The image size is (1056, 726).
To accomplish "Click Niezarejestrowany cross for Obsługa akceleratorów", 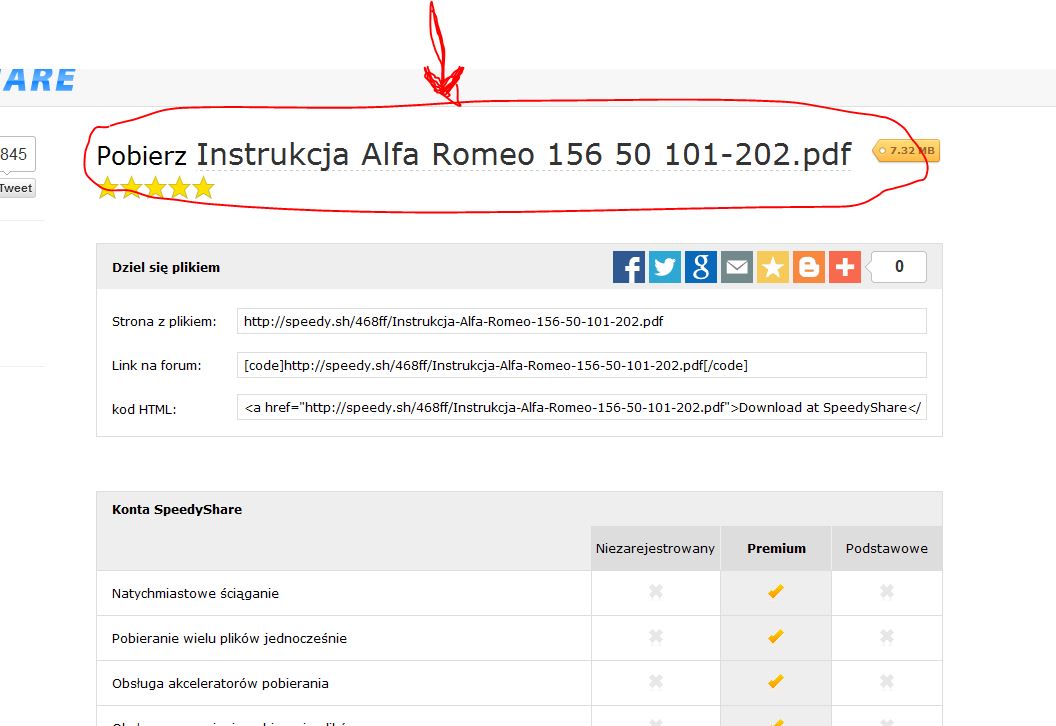I will tap(656, 681).
